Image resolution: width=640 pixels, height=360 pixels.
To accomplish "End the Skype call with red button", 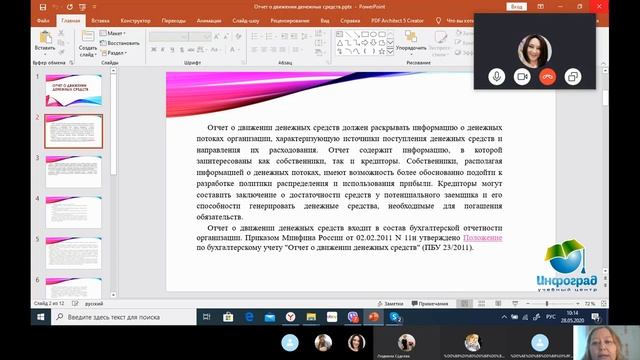I will pyautogui.click(x=547, y=77).
